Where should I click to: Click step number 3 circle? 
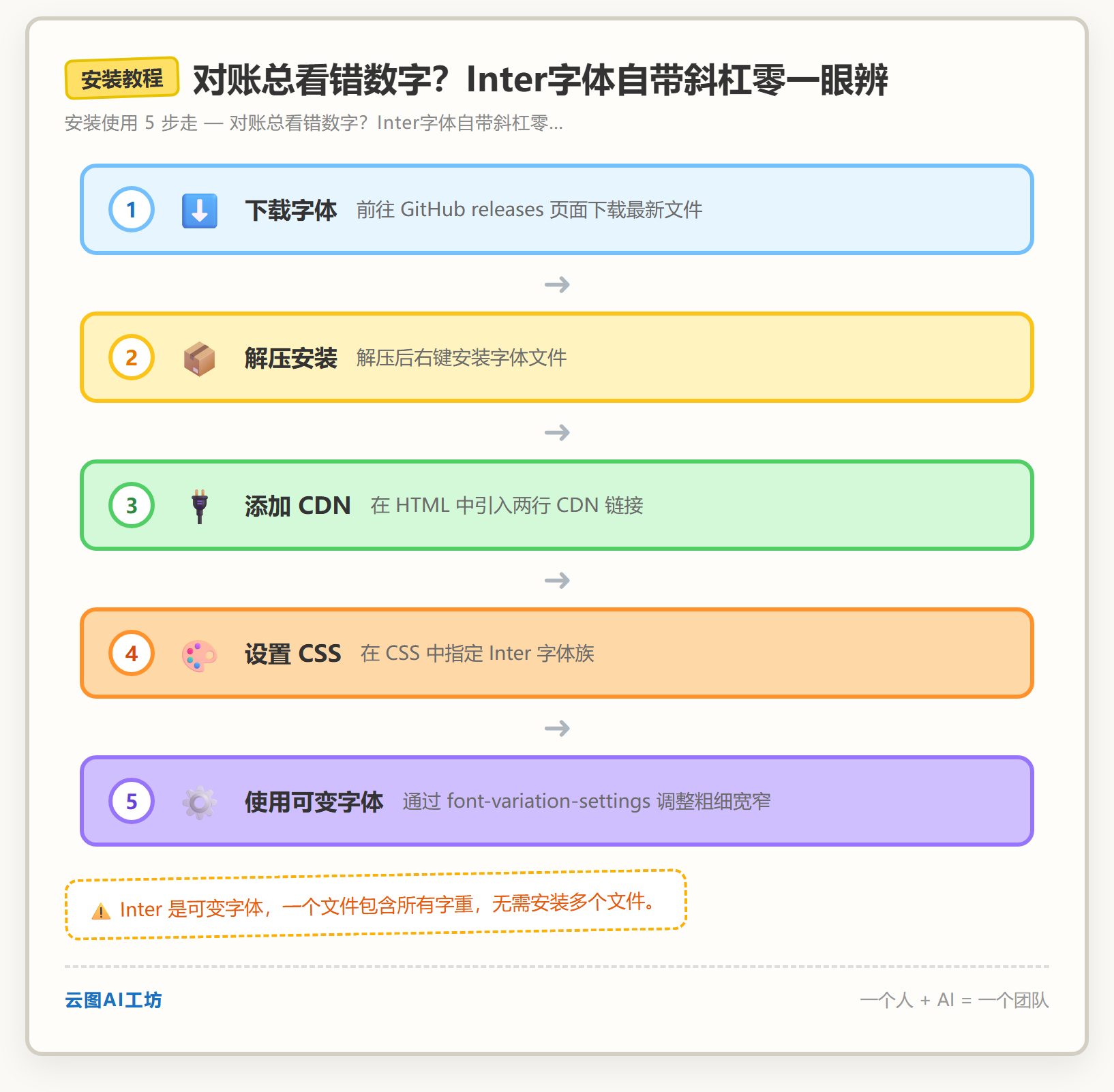pos(132,505)
